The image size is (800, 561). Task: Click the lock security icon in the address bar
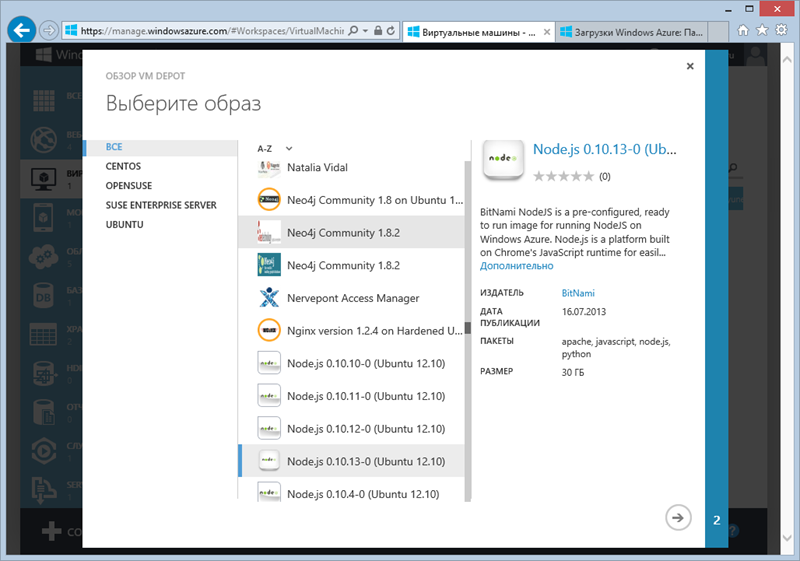click(x=378, y=31)
